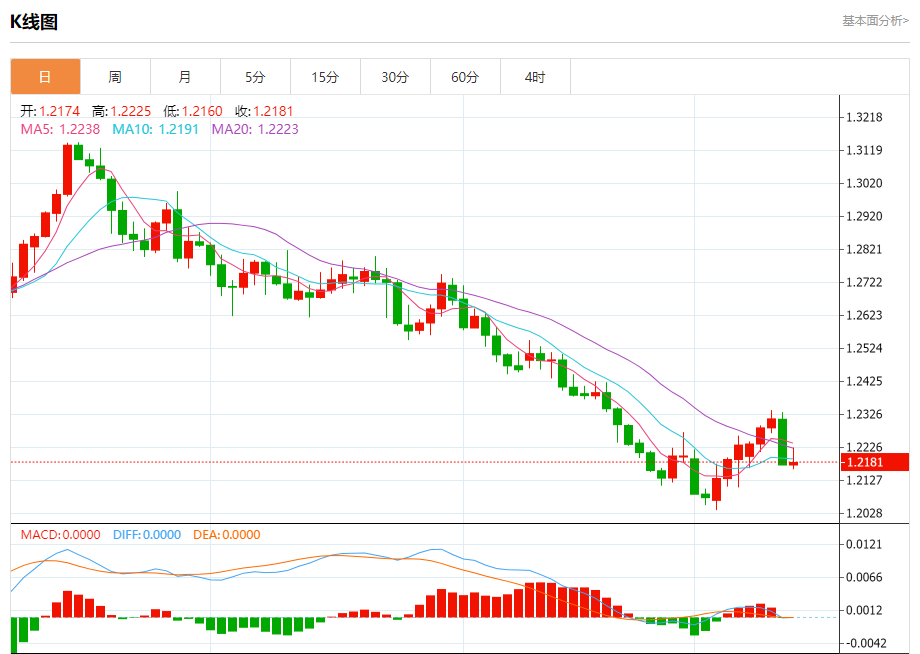Image resolution: width=920 pixels, height=654 pixels.
Task: Switch to the 月 monthly tab
Action: pos(185,77)
